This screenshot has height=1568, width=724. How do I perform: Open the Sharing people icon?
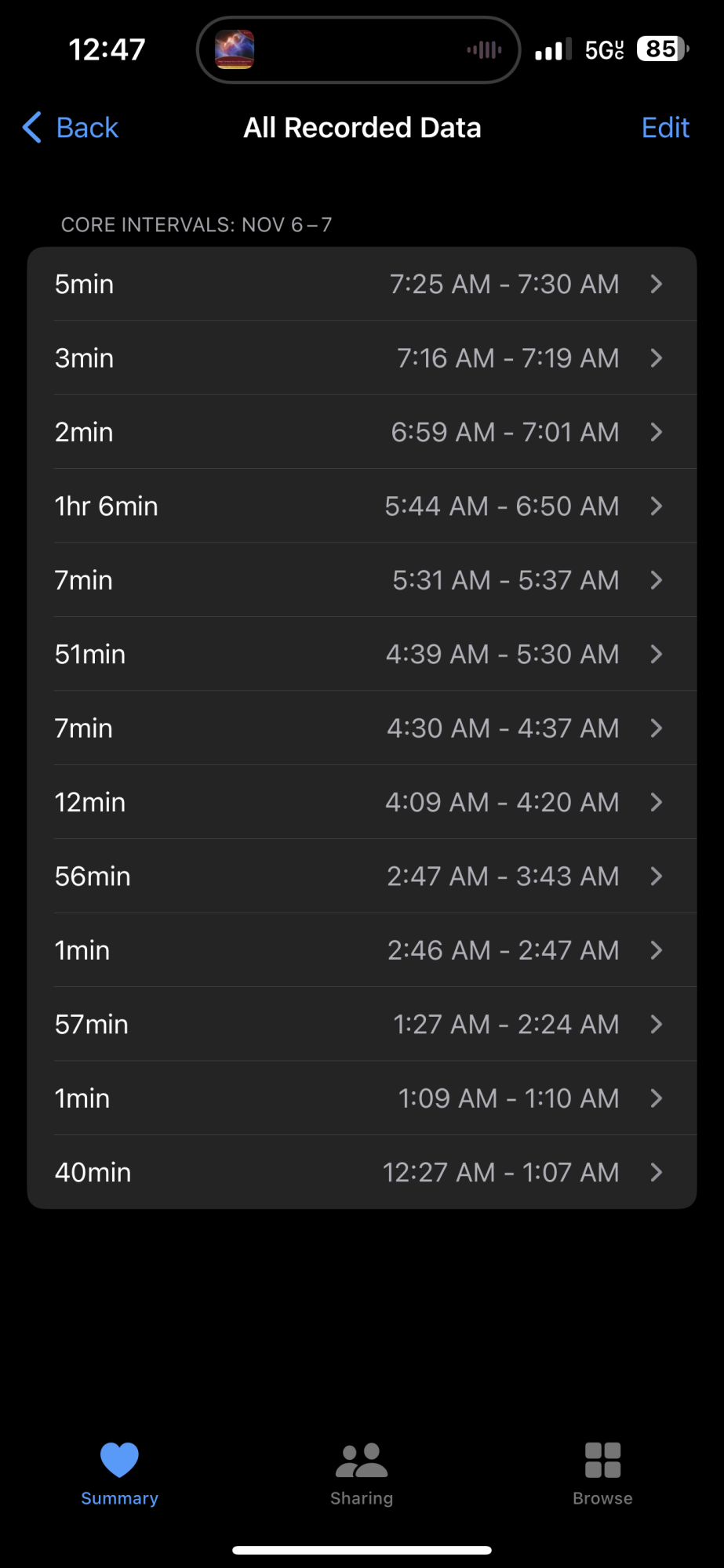[361, 1460]
